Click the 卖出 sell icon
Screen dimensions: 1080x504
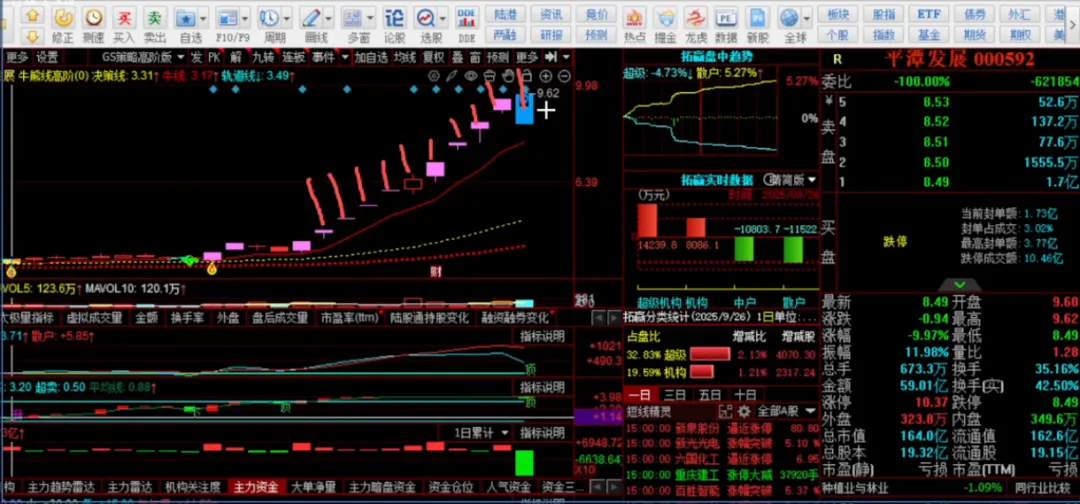tap(155, 17)
